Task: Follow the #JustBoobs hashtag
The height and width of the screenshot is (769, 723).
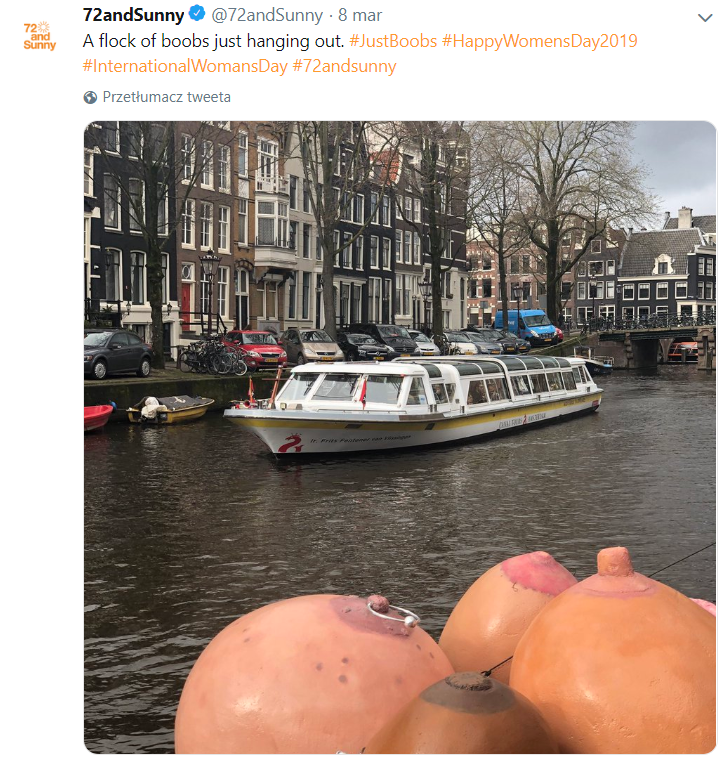Action: pos(393,41)
